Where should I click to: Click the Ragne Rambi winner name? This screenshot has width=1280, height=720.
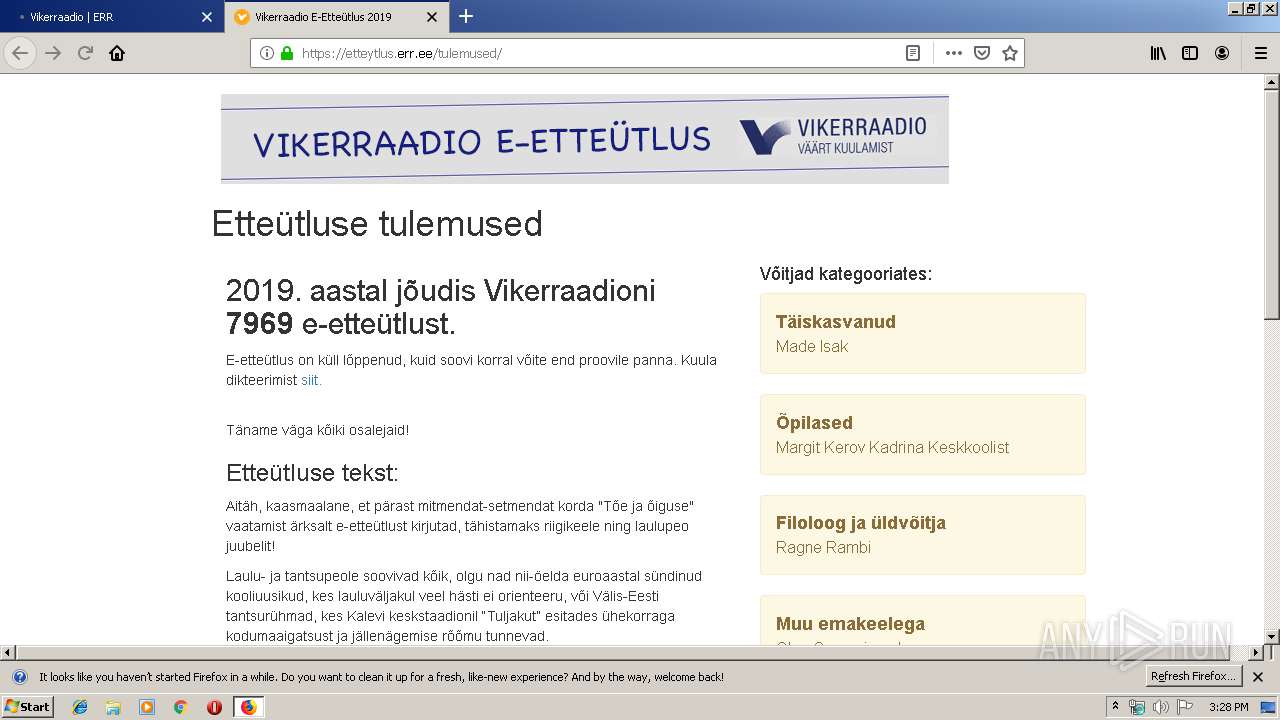click(x=823, y=548)
